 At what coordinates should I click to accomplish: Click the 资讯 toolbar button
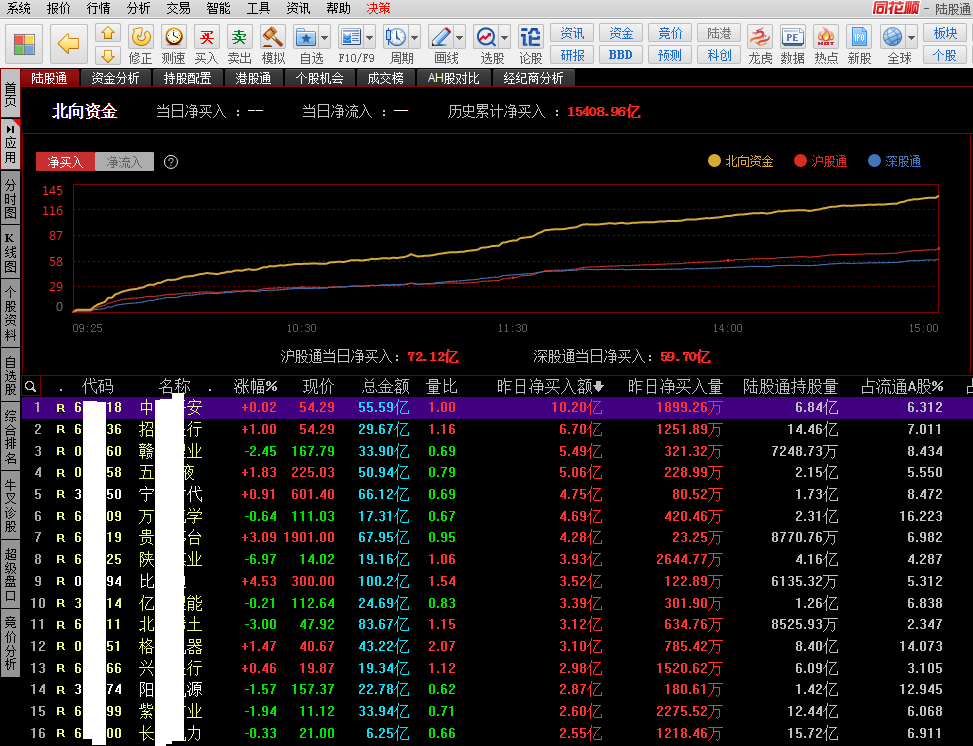tap(572, 33)
